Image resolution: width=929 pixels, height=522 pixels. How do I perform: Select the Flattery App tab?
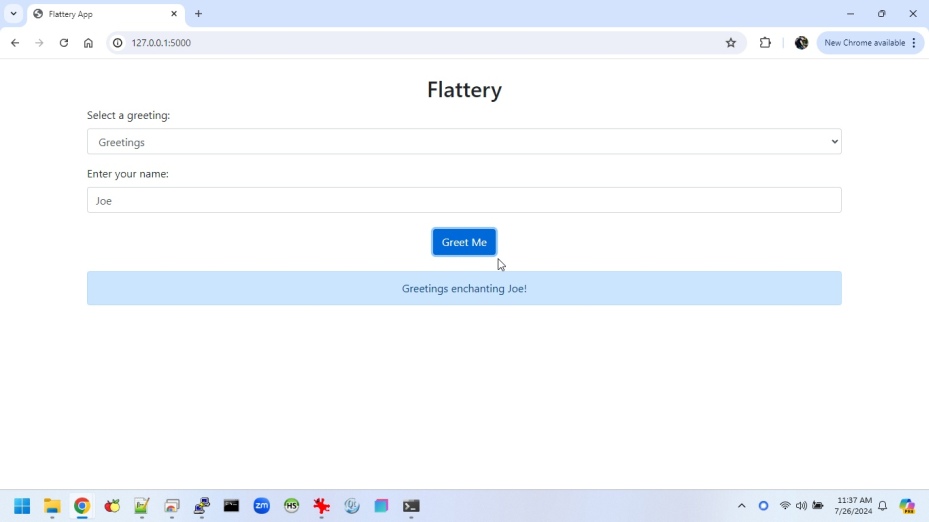tap(100, 14)
